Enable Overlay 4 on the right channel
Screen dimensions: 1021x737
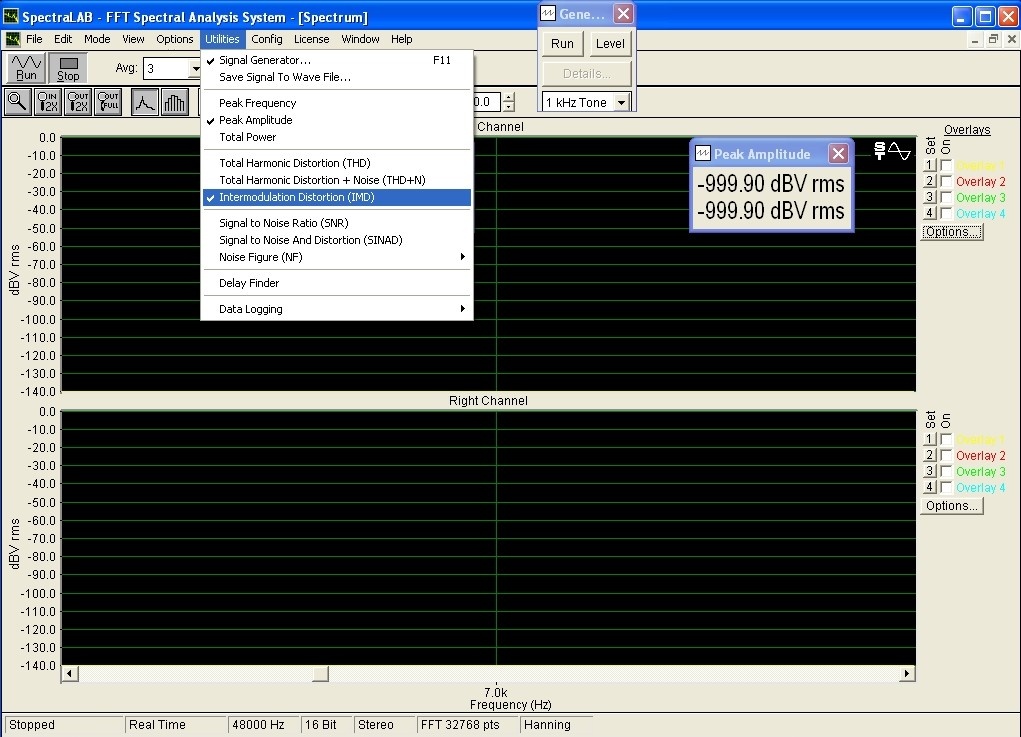pos(946,488)
